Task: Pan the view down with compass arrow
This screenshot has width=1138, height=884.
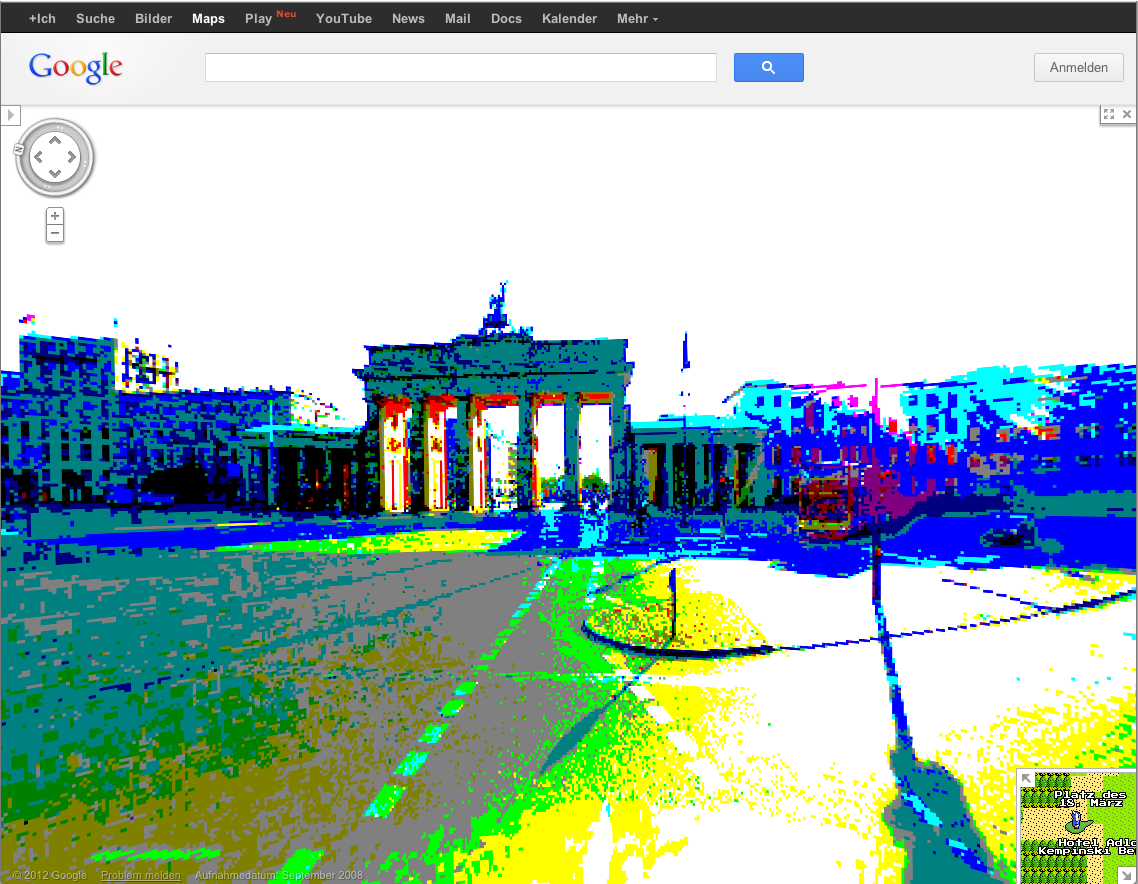Action: point(55,174)
